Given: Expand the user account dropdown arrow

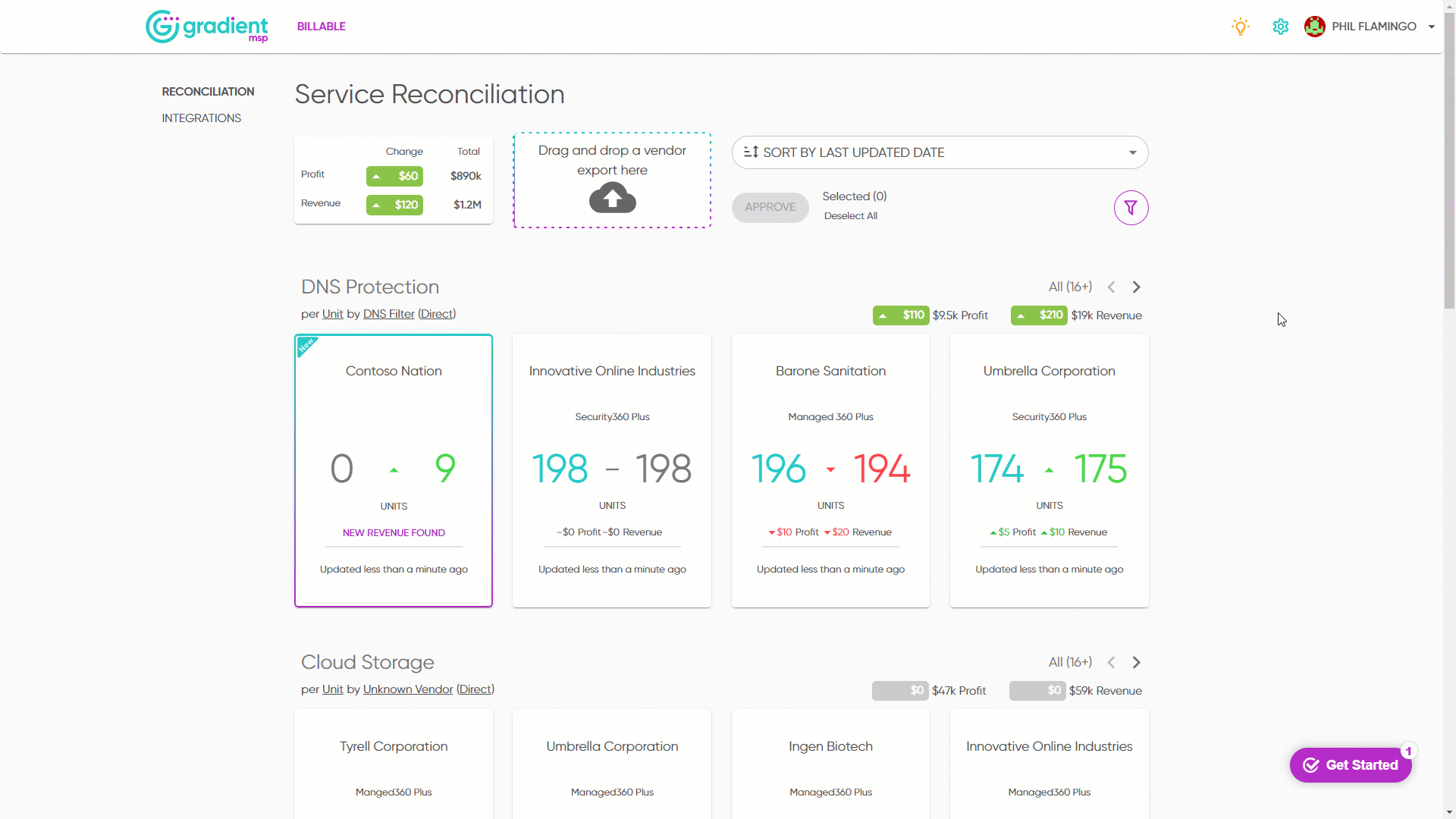Looking at the screenshot, I should 1432,27.
